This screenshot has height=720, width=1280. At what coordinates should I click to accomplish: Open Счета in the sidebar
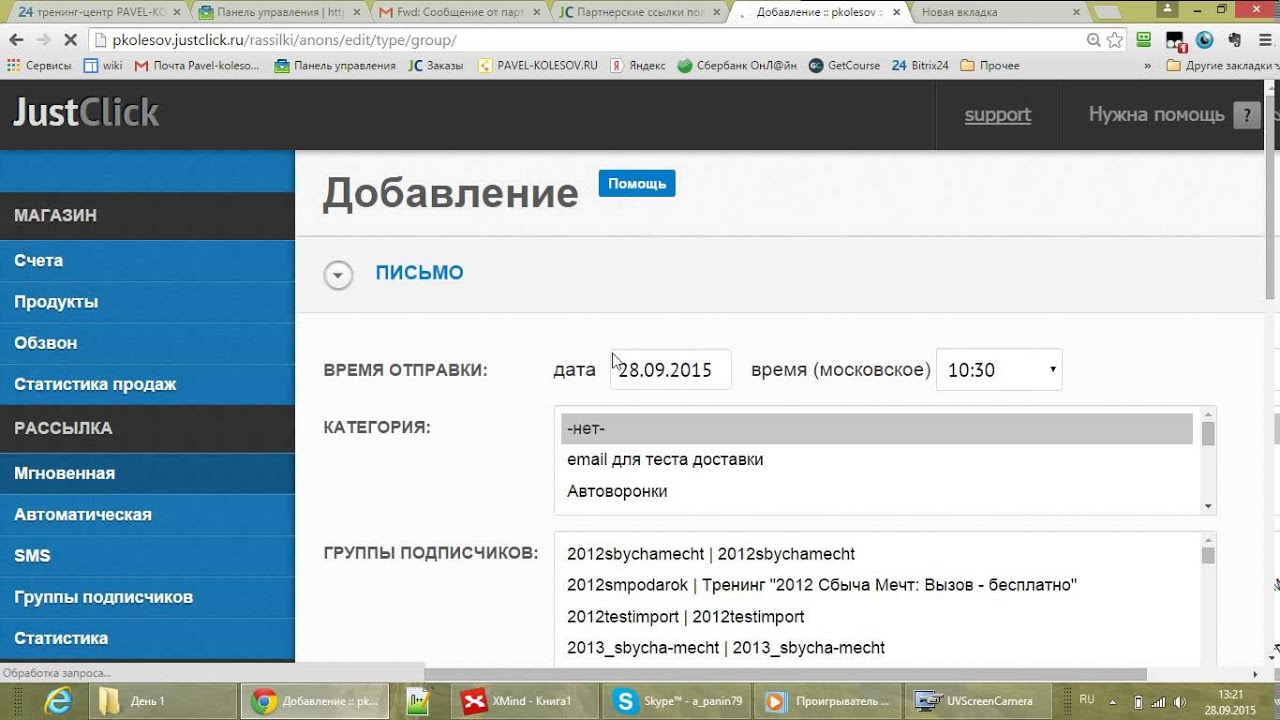tap(147, 260)
